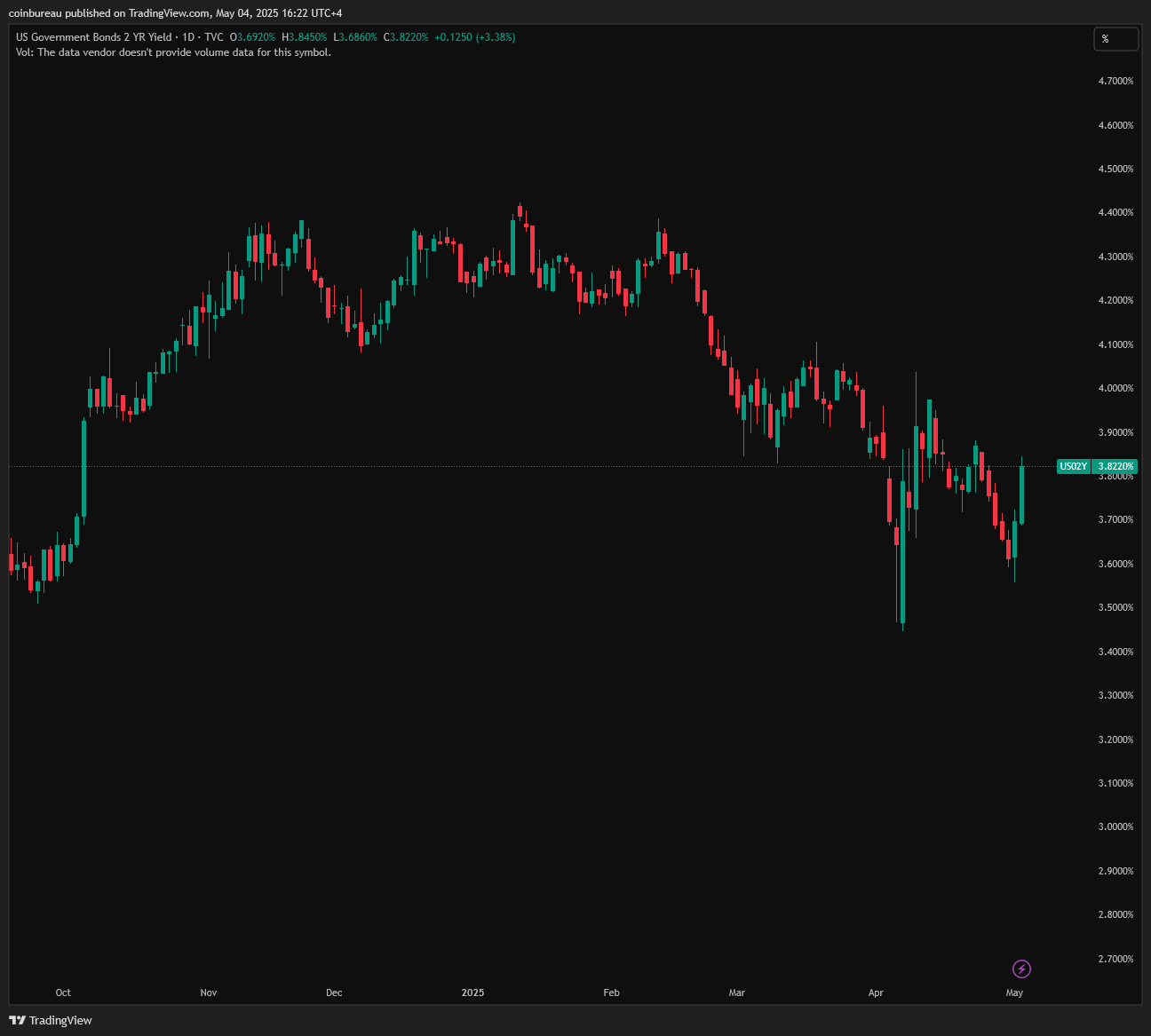Image resolution: width=1151 pixels, height=1036 pixels.
Task: Click the May label on the time axis
Action: pyautogui.click(x=1014, y=993)
